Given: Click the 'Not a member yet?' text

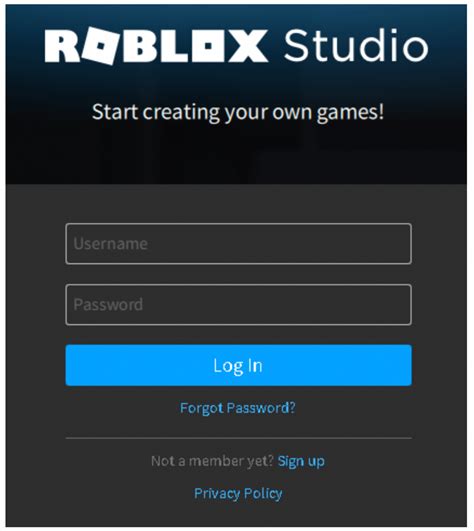Looking at the screenshot, I should coord(212,461).
